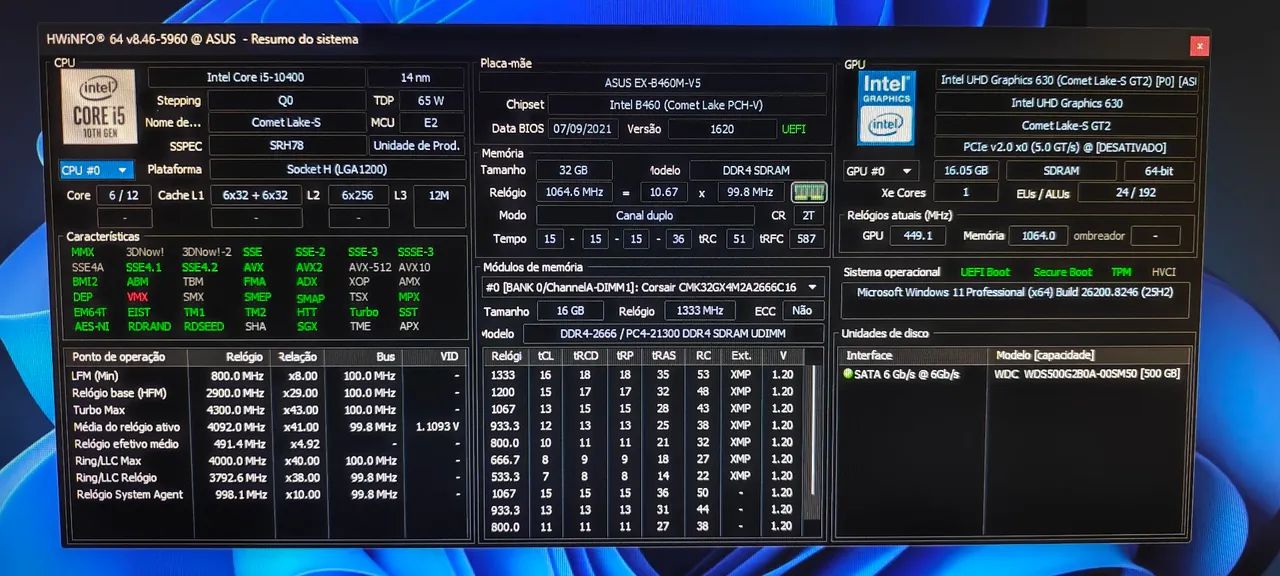Click the TPM status label

point(1121,272)
